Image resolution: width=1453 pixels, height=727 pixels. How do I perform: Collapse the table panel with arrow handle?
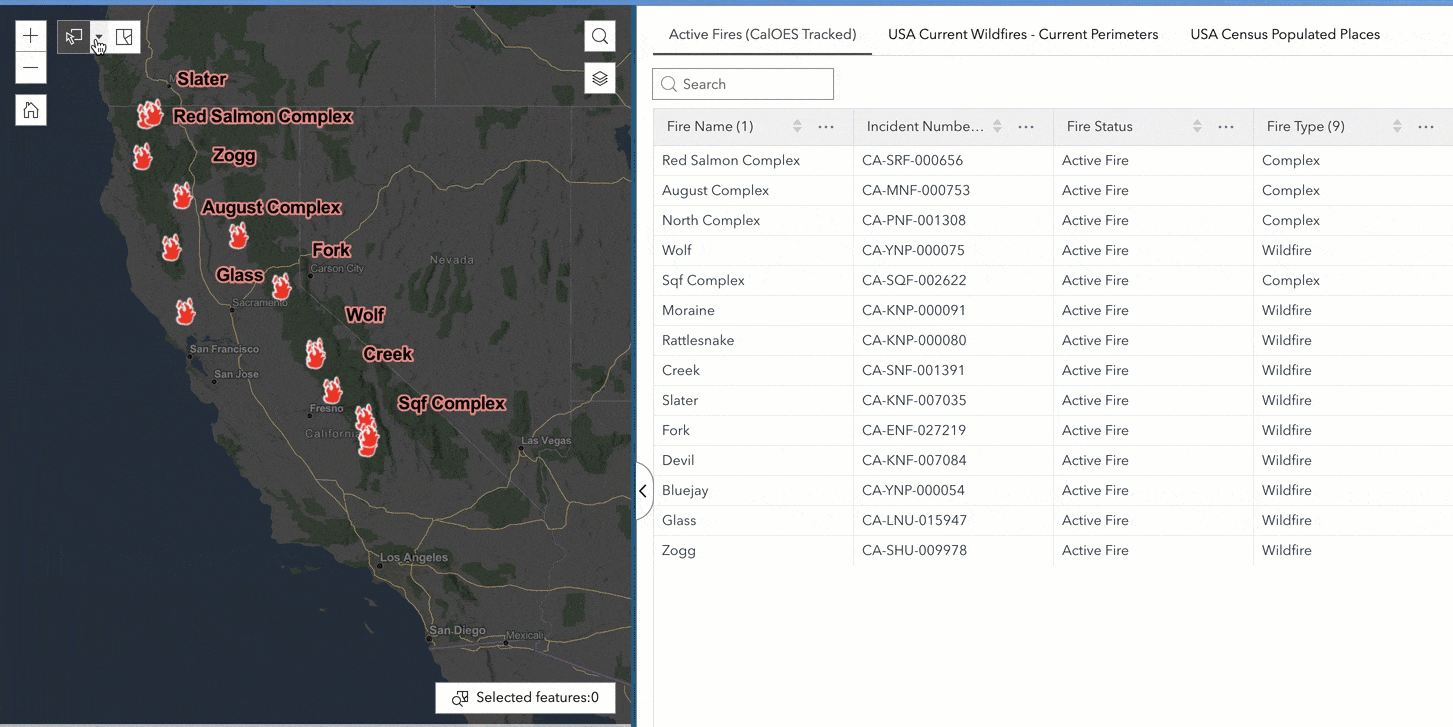point(643,491)
